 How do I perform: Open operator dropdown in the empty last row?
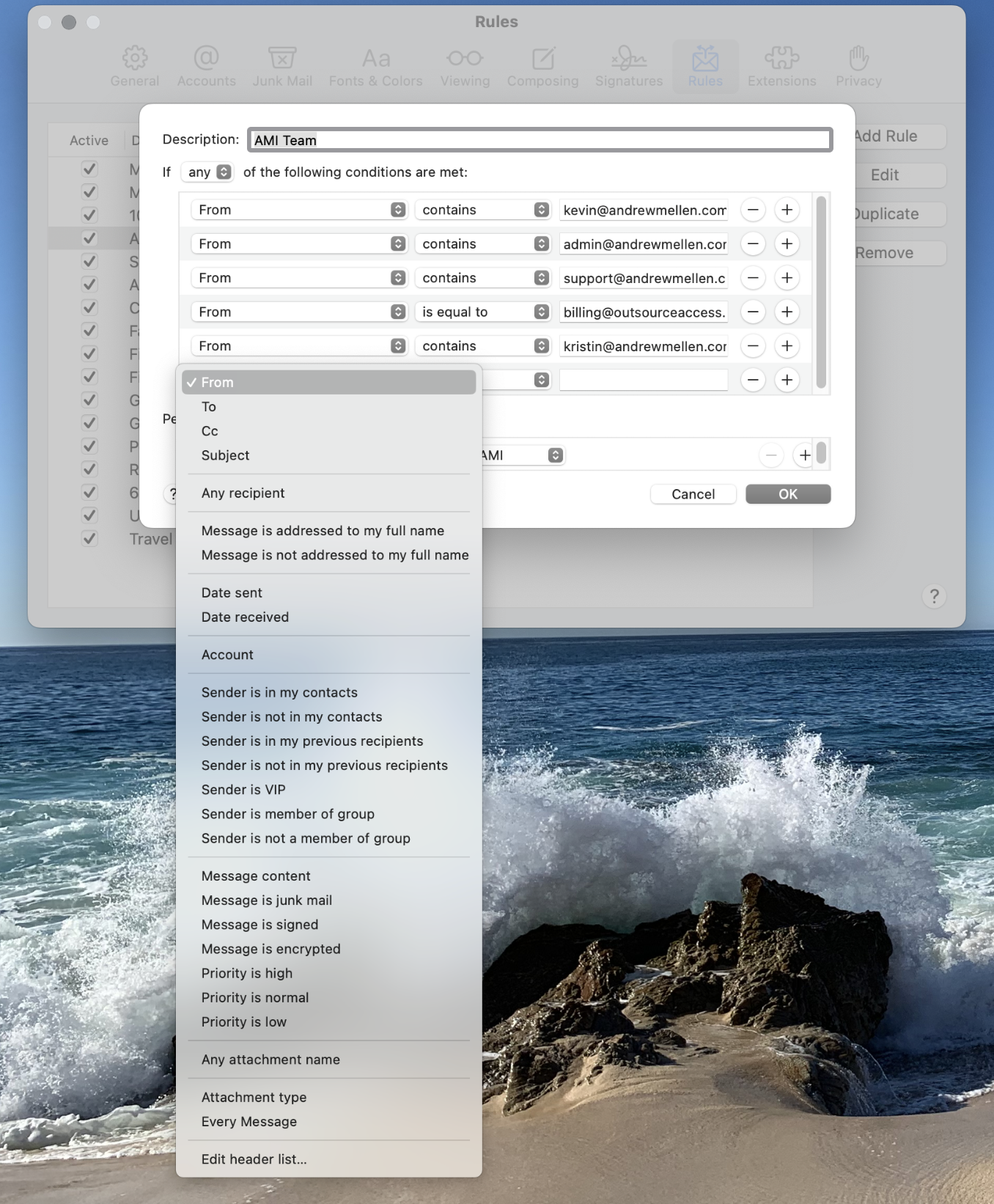pyautogui.click(x=517, y=380)
